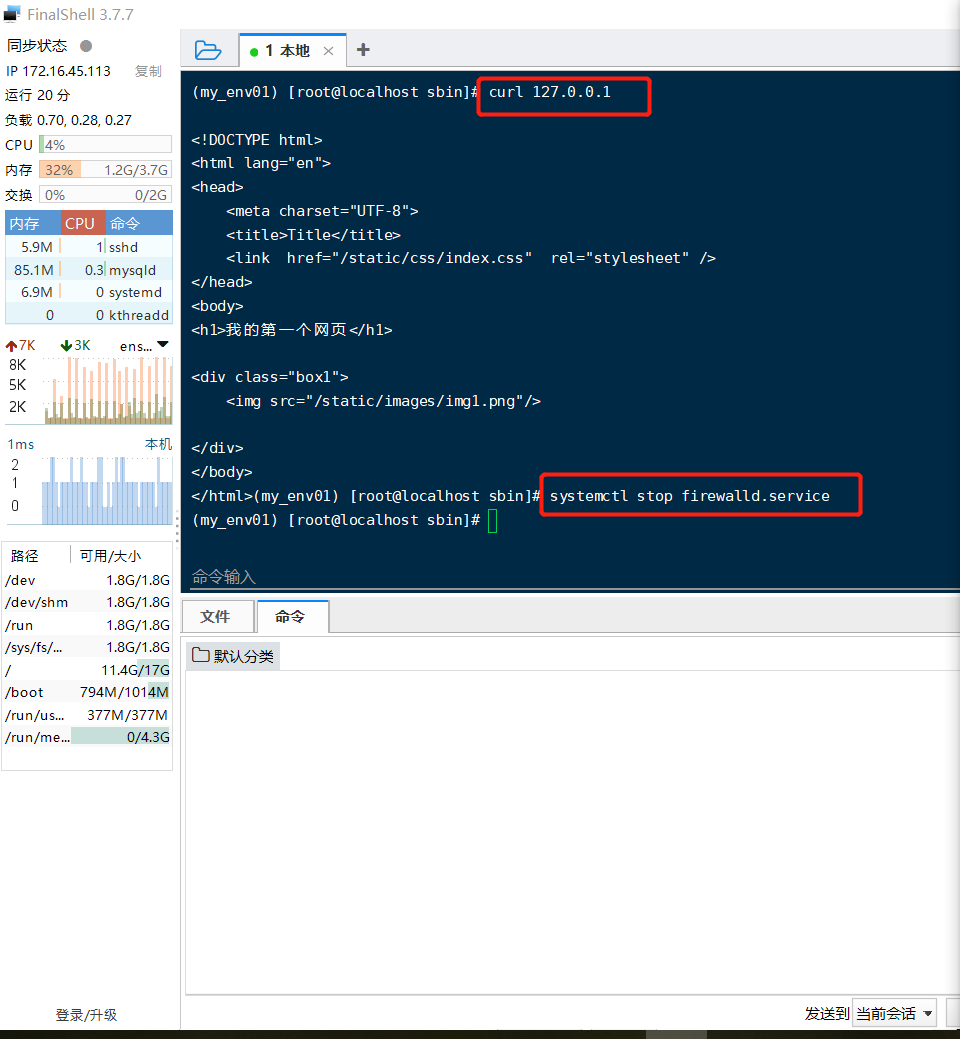Switch to the 文件 bottom tab
This screenshot has height=1039, width=960.
coord(216,616)
